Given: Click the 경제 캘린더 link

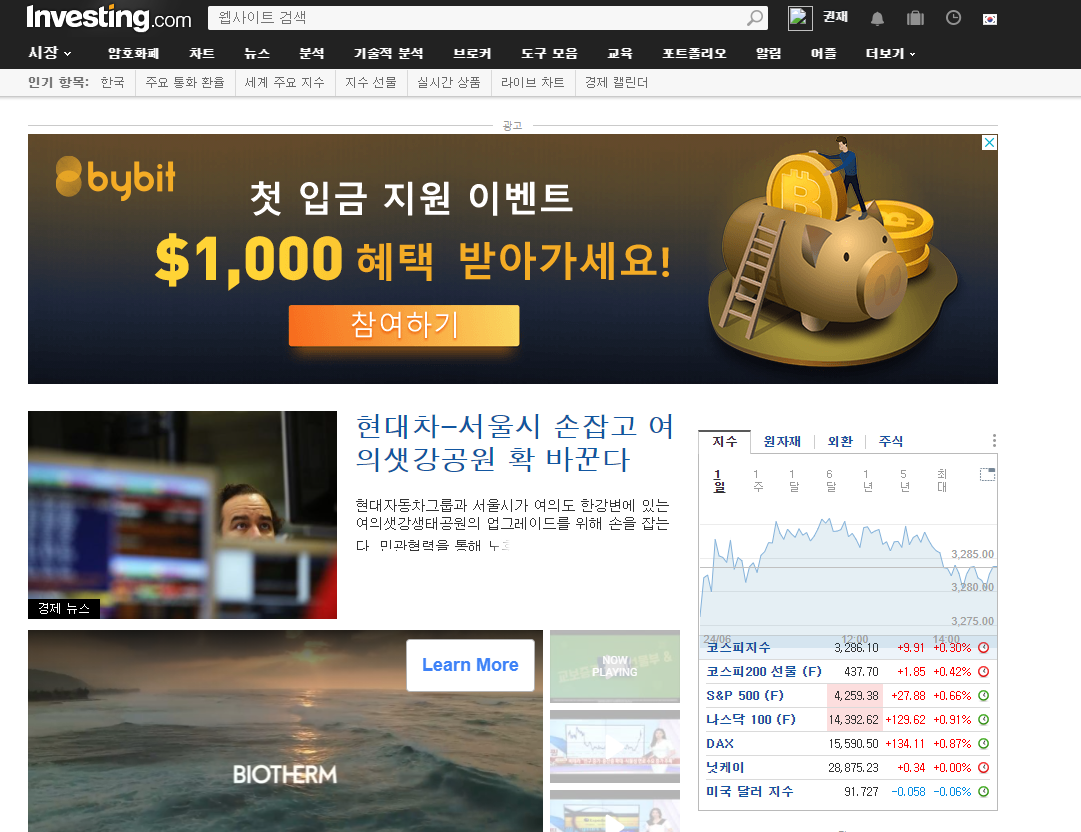Looking at the screenshot, I should 616,83.
